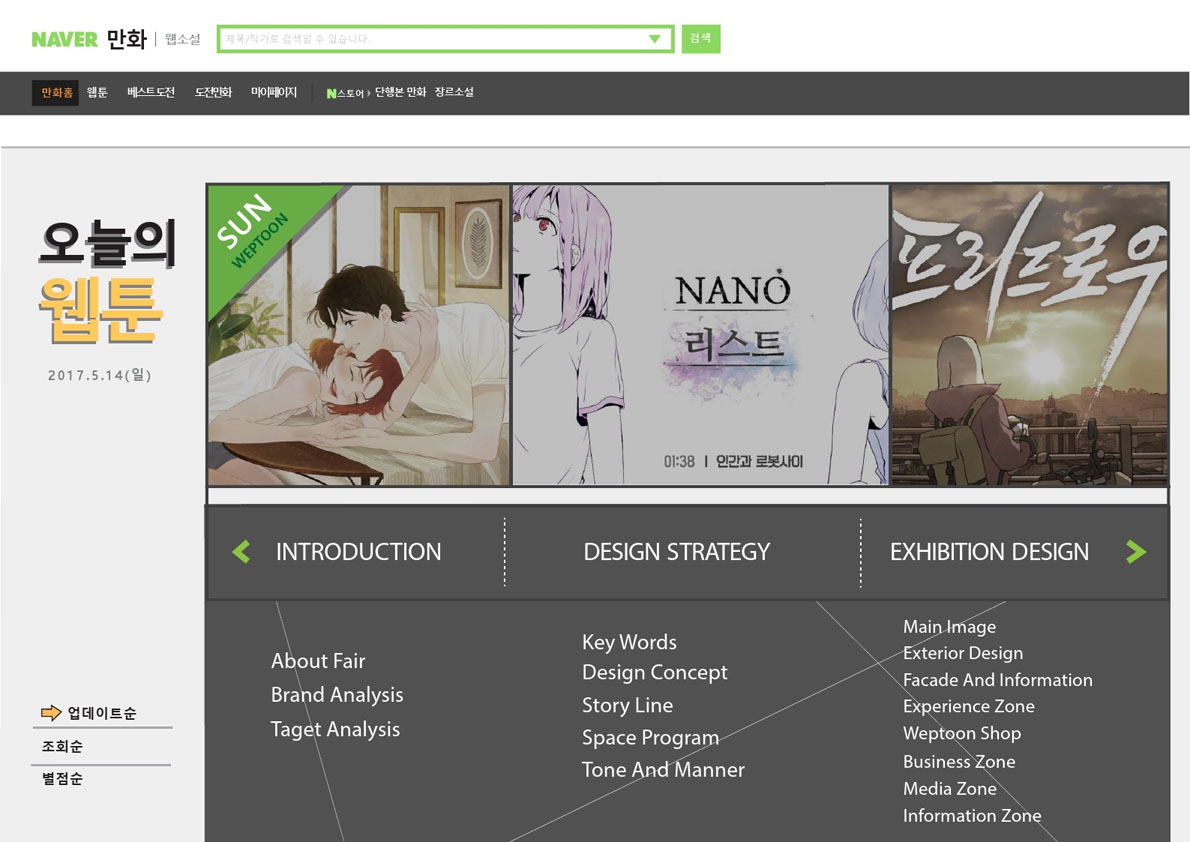This screenshot has width=1190, height=842.
Task: Open the 마이페이지 menu item
Action: tap(274, 93)
